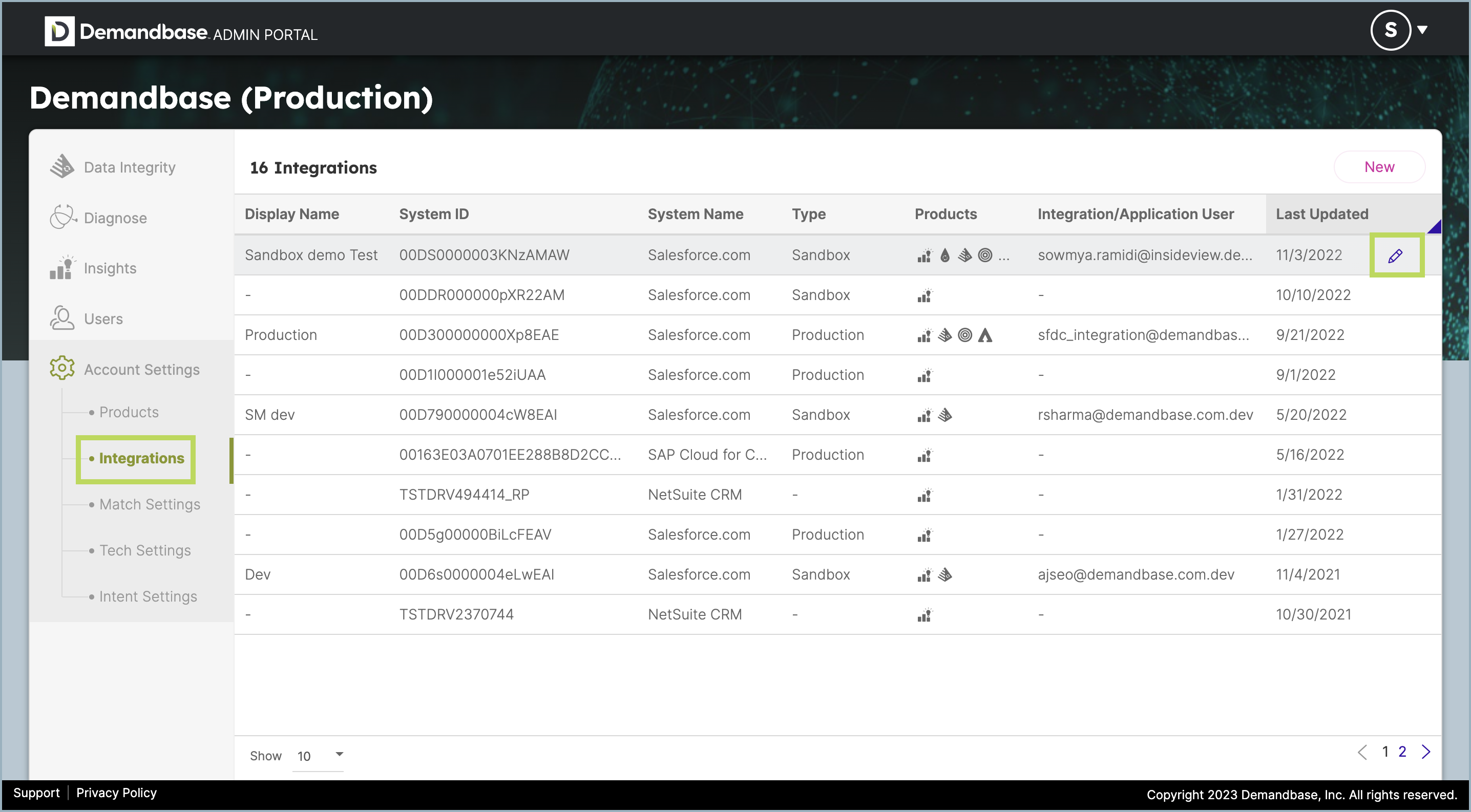The image size is (1471, 812).
Task: Click the Support link in footer
Action: [x=36, y=793]
